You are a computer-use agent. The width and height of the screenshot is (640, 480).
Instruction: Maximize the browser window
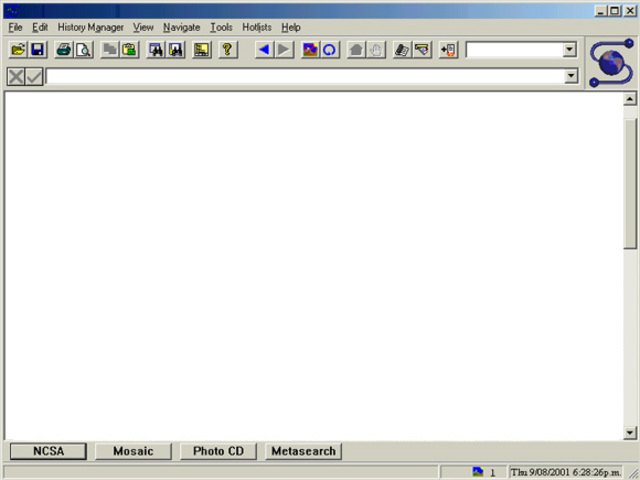click(614, 11)
